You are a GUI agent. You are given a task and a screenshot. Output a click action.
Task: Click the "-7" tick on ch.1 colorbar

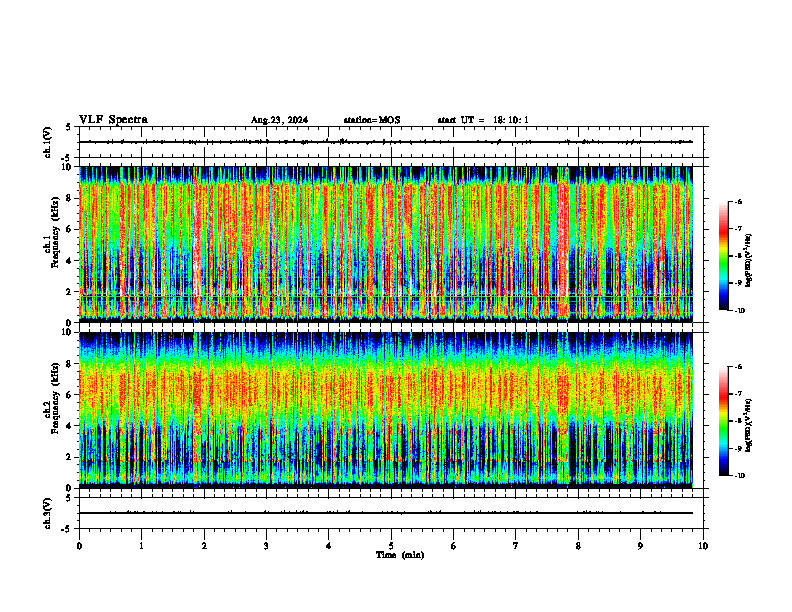(x=738, y=229)
